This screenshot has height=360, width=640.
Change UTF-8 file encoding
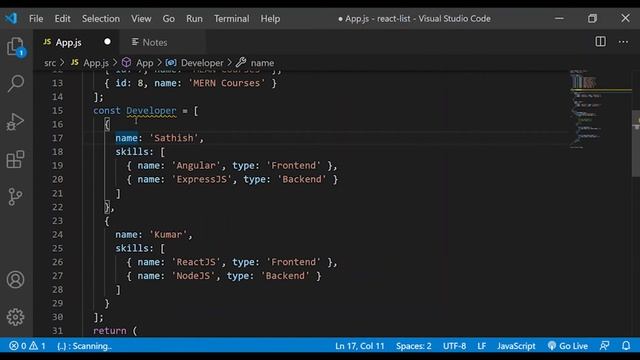[454, 346]
